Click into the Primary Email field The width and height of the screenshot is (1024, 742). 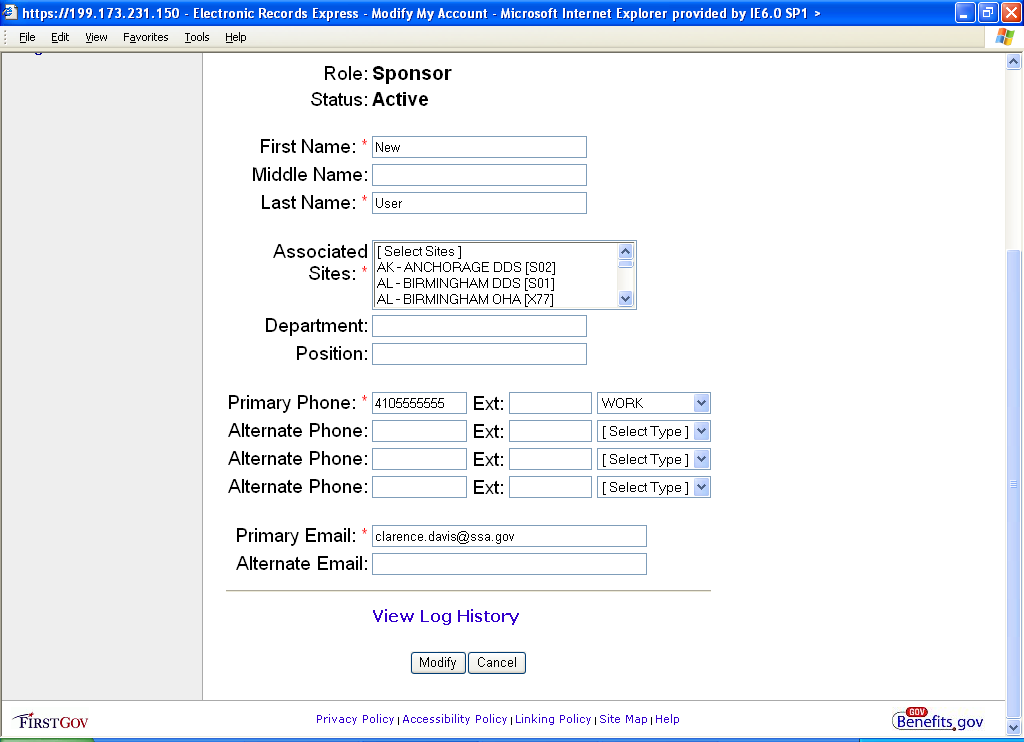509,536
